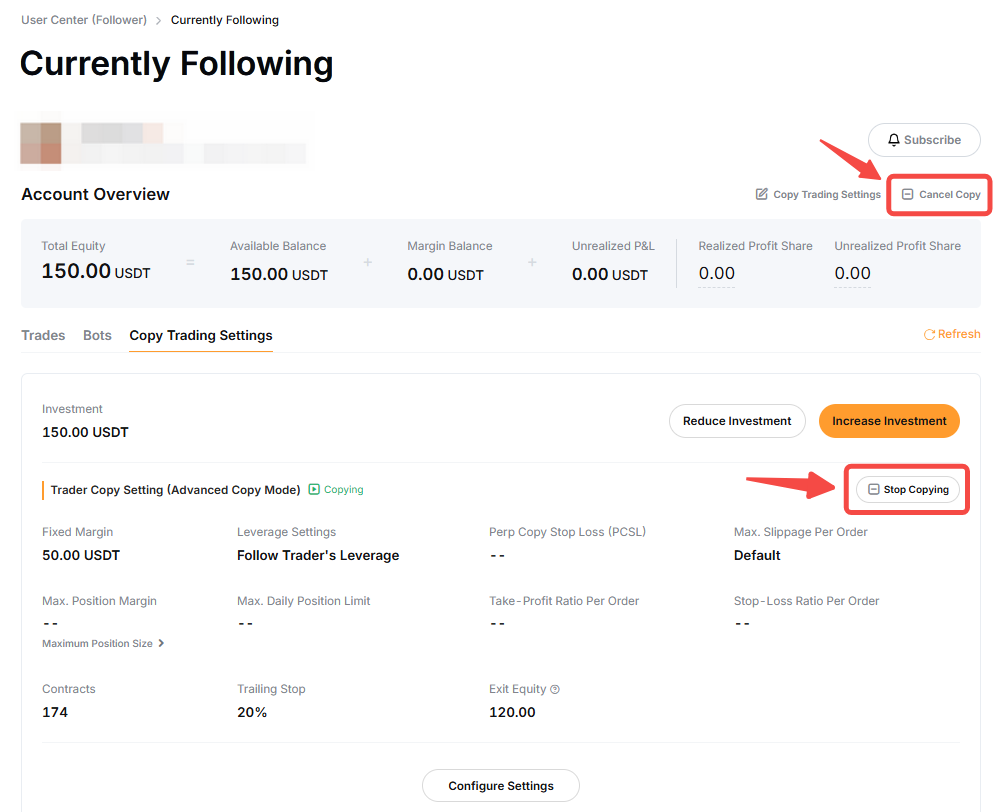Click the pencil icon beside Copy Trading Settings
The width and height of the screenshot is (1008, 812).
pyautogui.click(x=762, y=194)
